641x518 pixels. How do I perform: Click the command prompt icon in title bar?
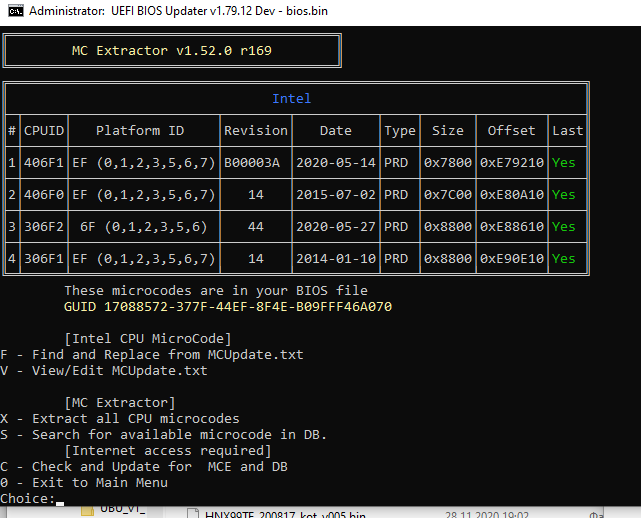point(16,11)
